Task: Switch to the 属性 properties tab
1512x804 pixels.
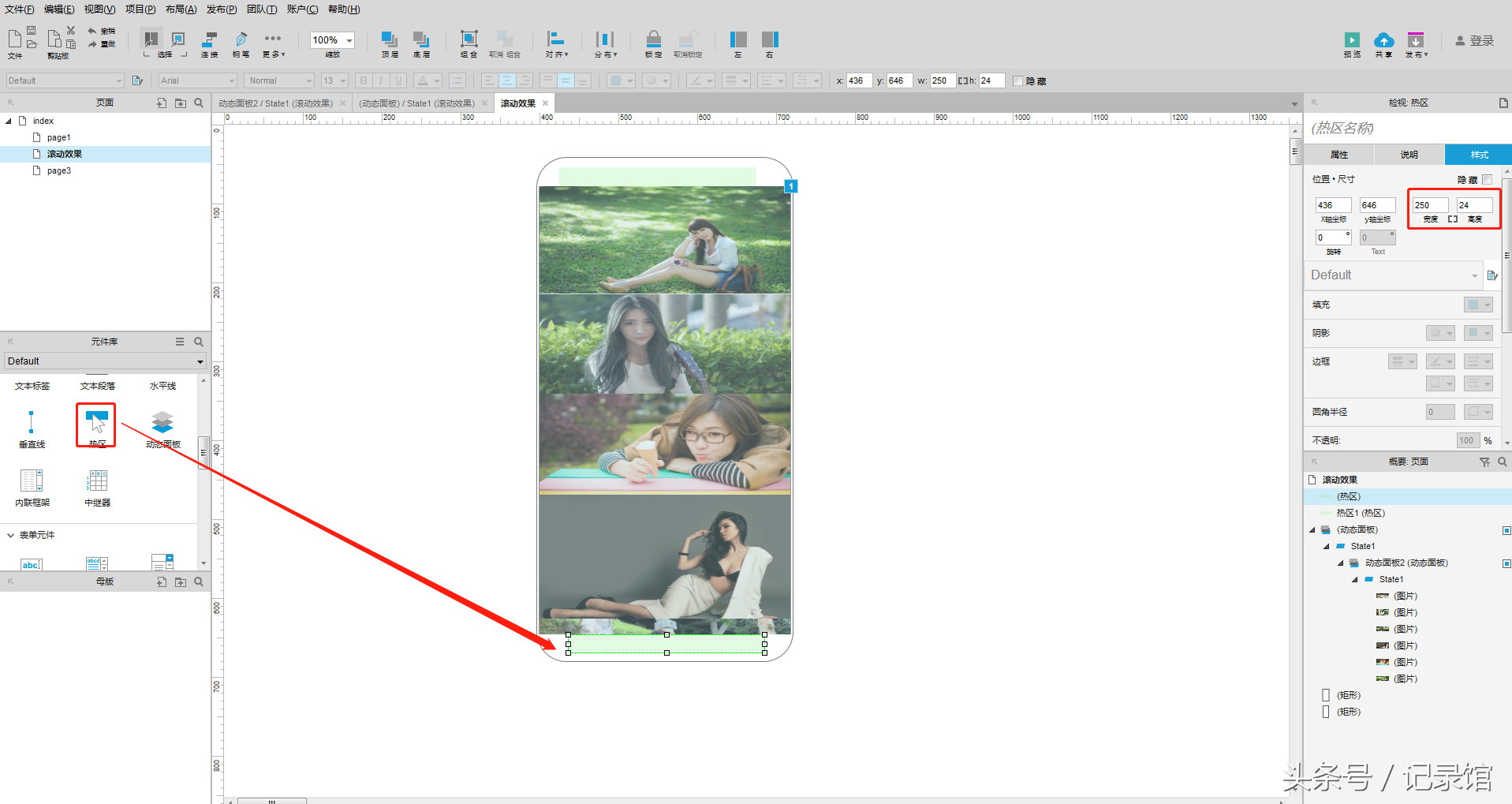Action: tap(1339, 155)
